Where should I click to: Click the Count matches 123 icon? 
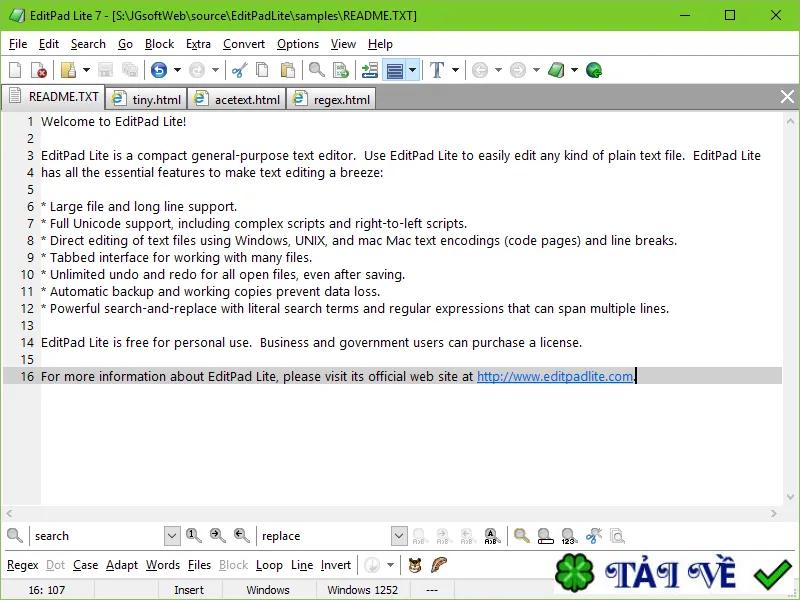tap(569, 536)
